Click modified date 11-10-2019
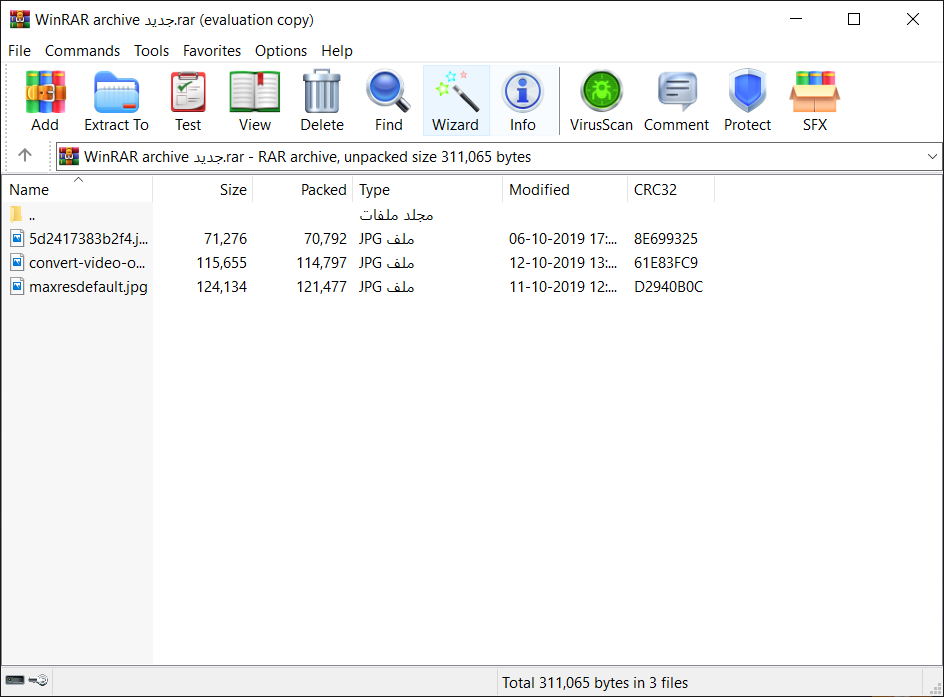 pyautogui.click(x=563, y=287)
